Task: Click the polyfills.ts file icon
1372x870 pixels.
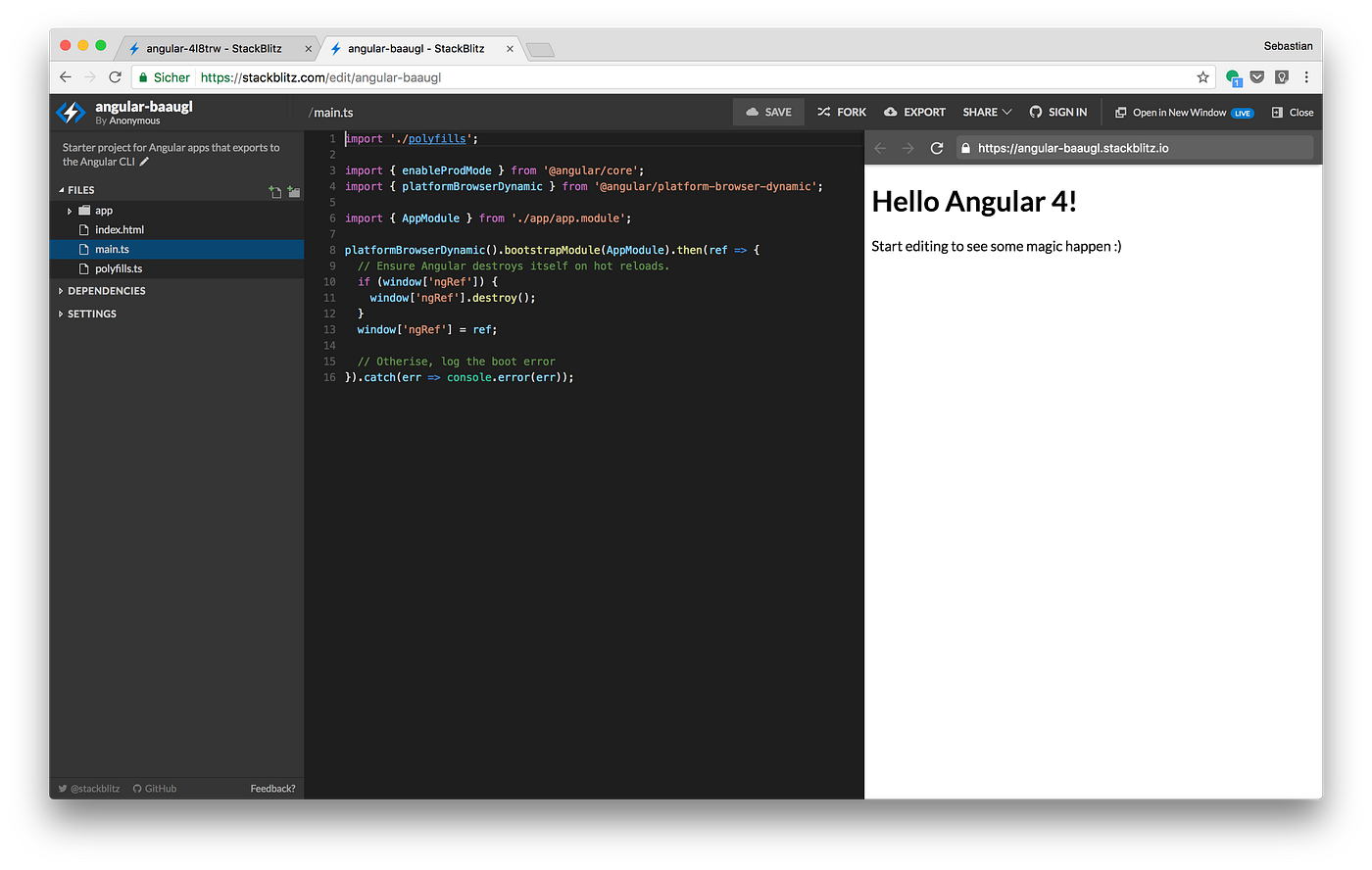Action: pos(84,268)
